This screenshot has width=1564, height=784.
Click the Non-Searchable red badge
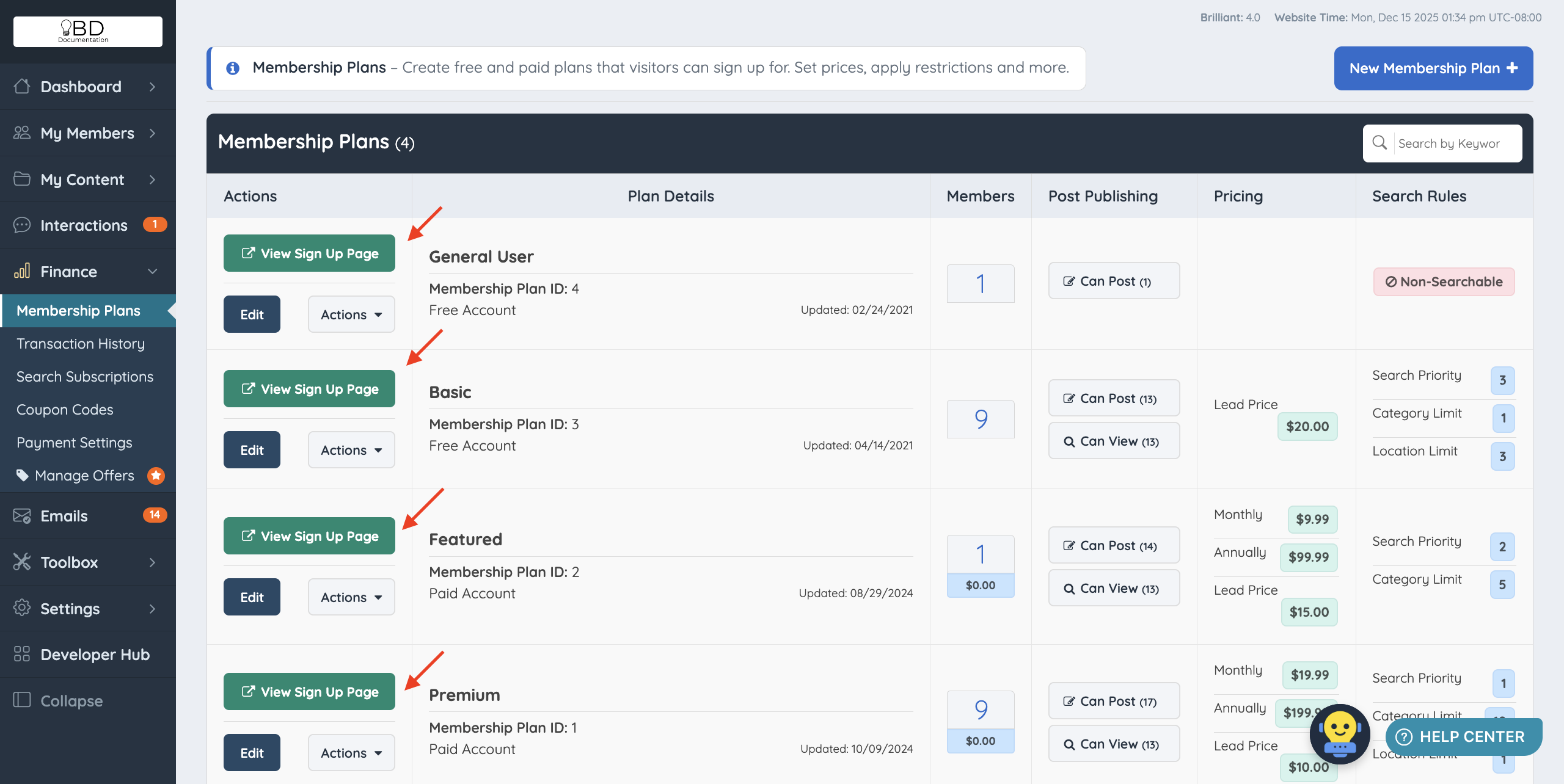pos(1444,281)
